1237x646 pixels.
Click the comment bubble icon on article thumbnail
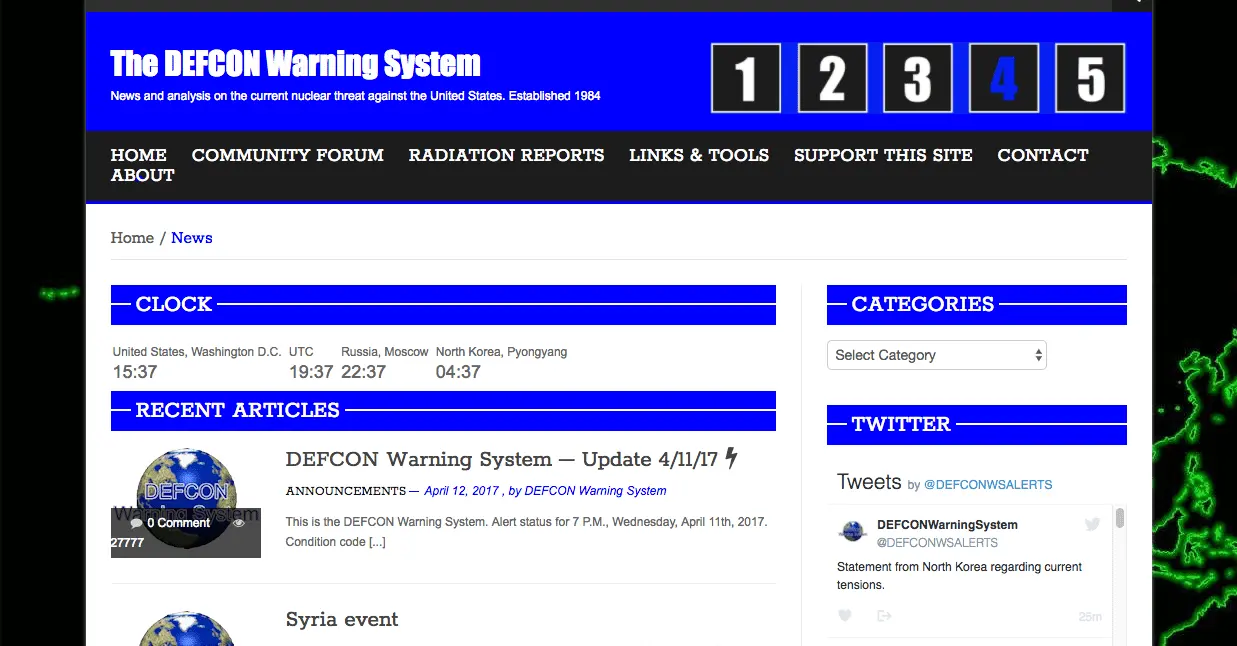(137, 523)
